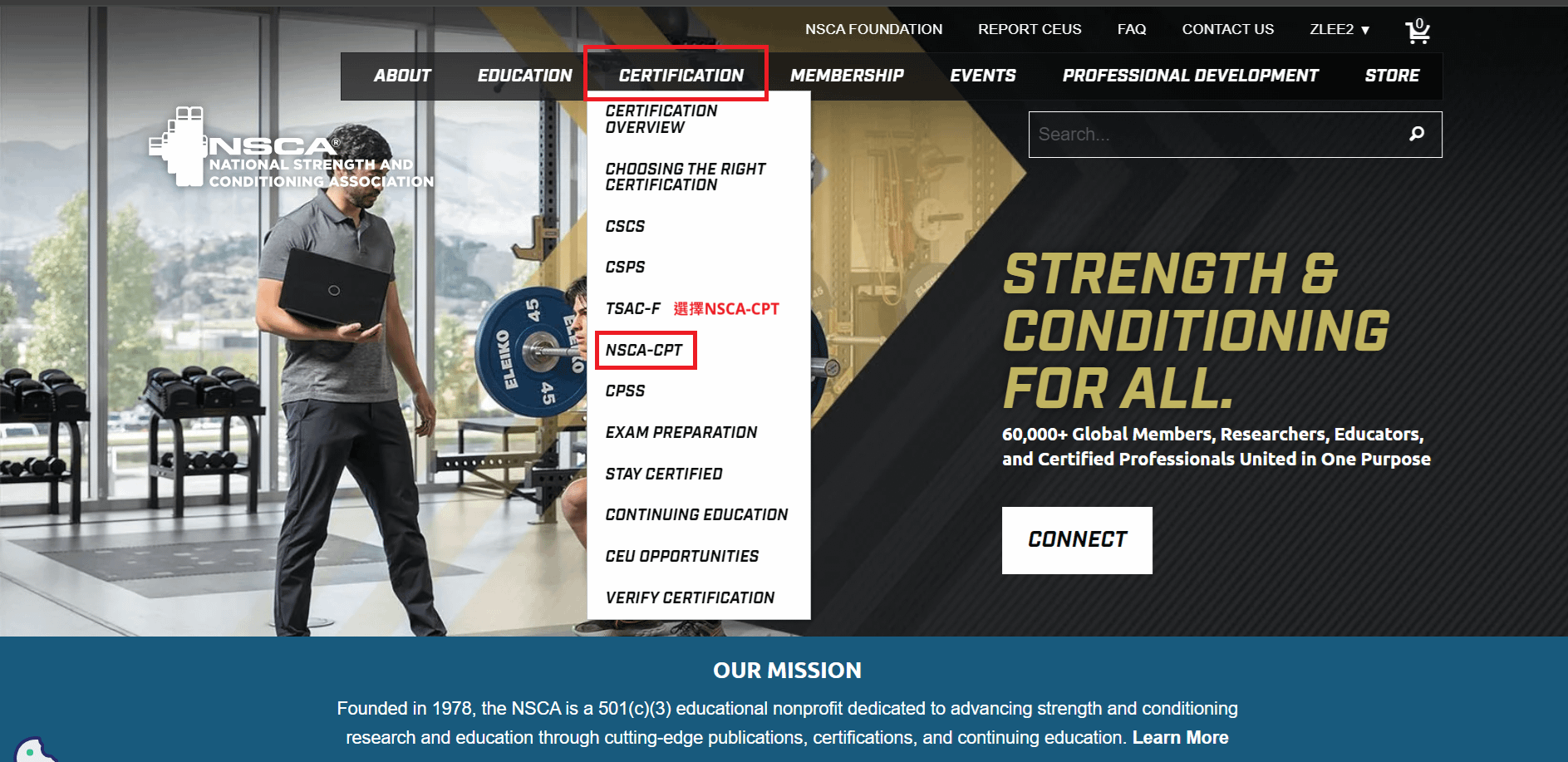Choose CSCS in the certification list
Viewport: 1568px width, 762px height.
pyautogui.click(x=625, y=226)
